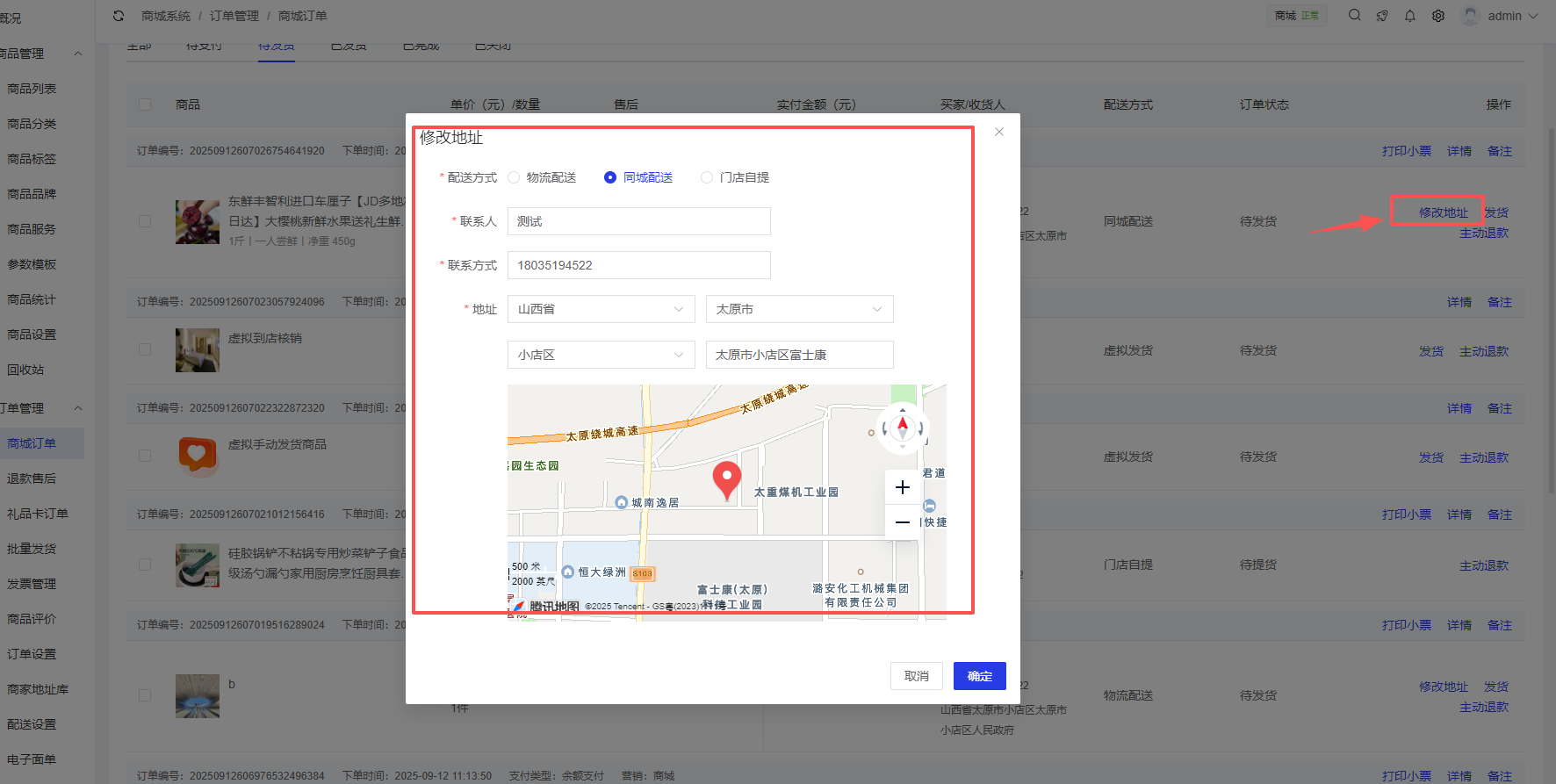This screenshot has width=1556, height=784.
Task: Open the settings gear in header
Action: [1437, 16]
